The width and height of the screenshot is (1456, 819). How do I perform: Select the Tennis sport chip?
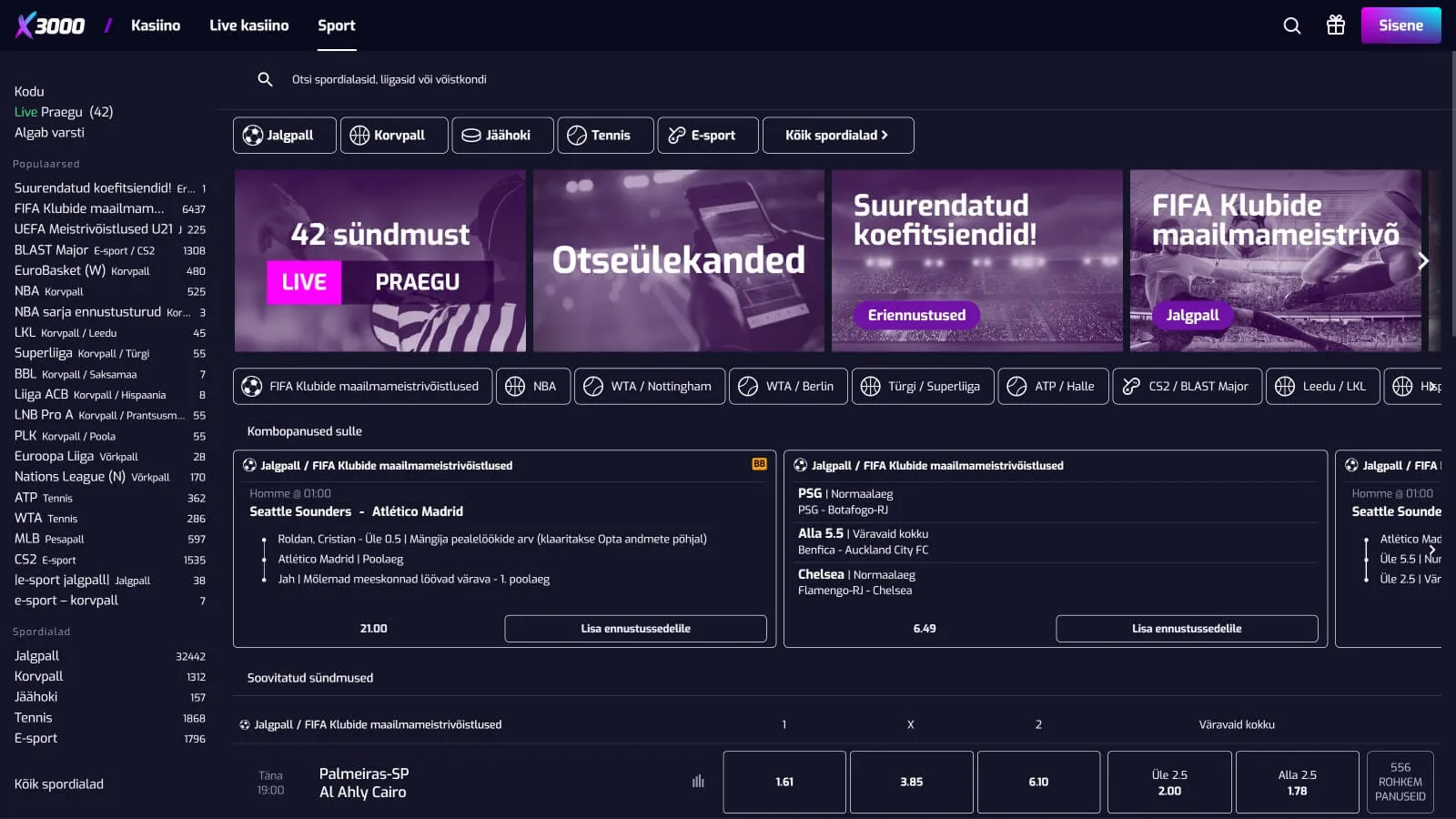click(605, 136)
